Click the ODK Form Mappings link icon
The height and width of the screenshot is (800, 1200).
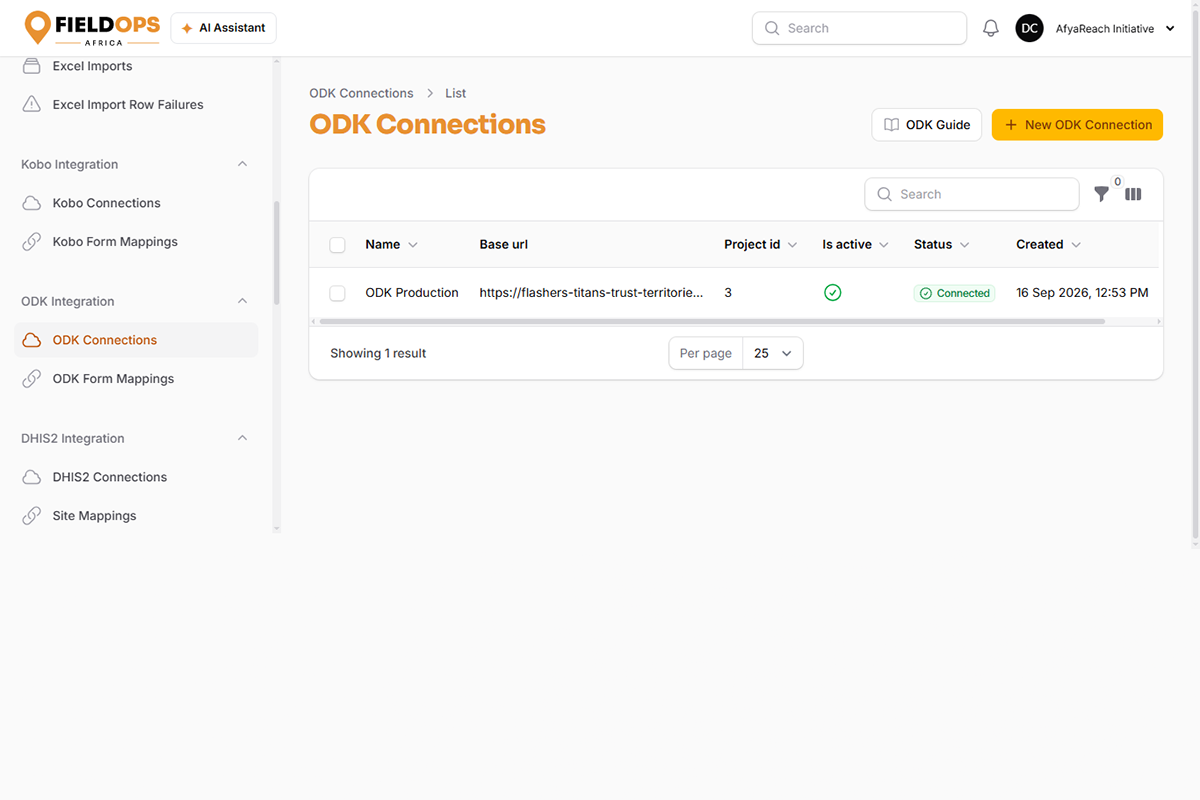32,379
